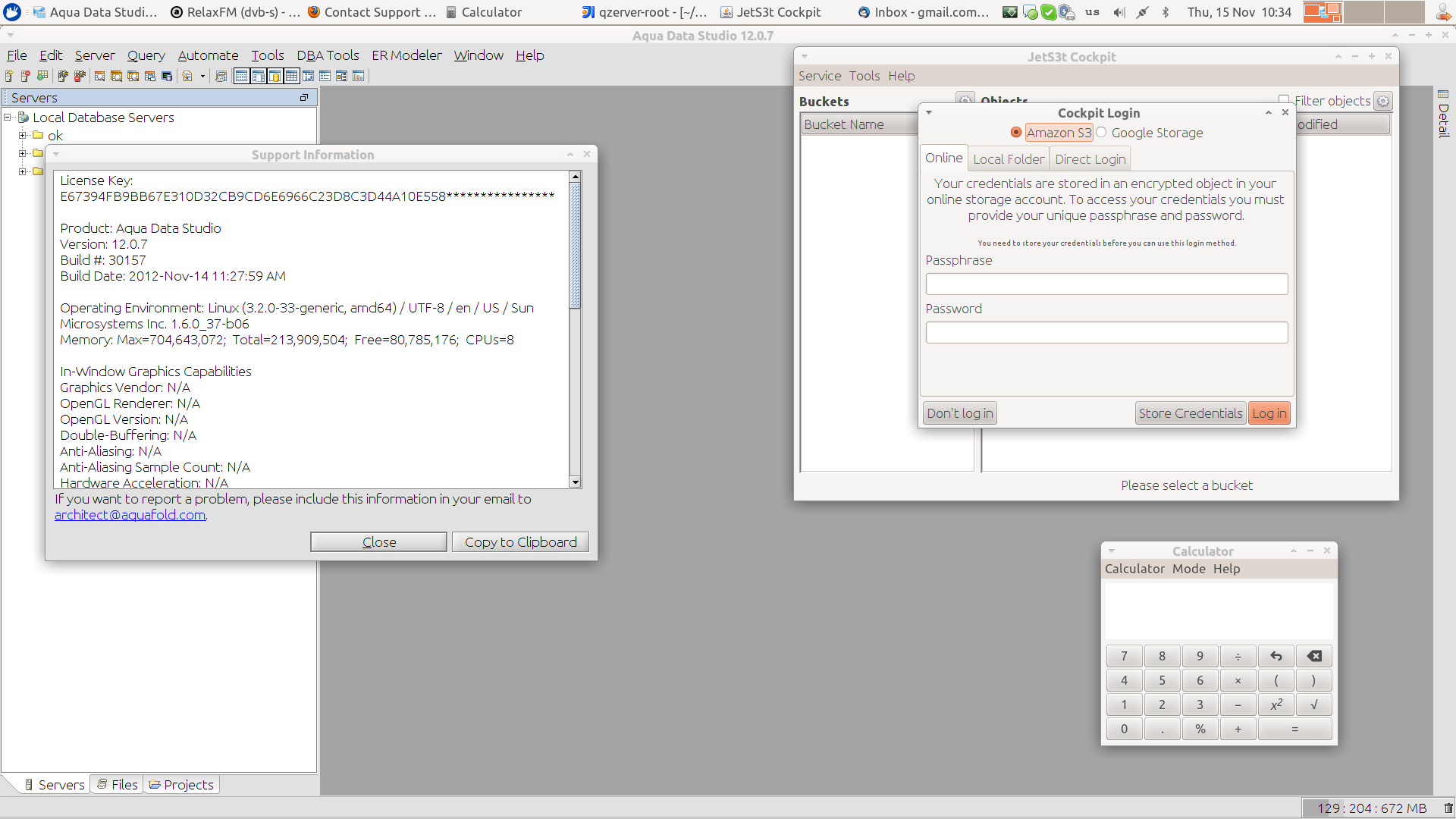Click the calculator undo arrow icon

[x=1276, y=656]
